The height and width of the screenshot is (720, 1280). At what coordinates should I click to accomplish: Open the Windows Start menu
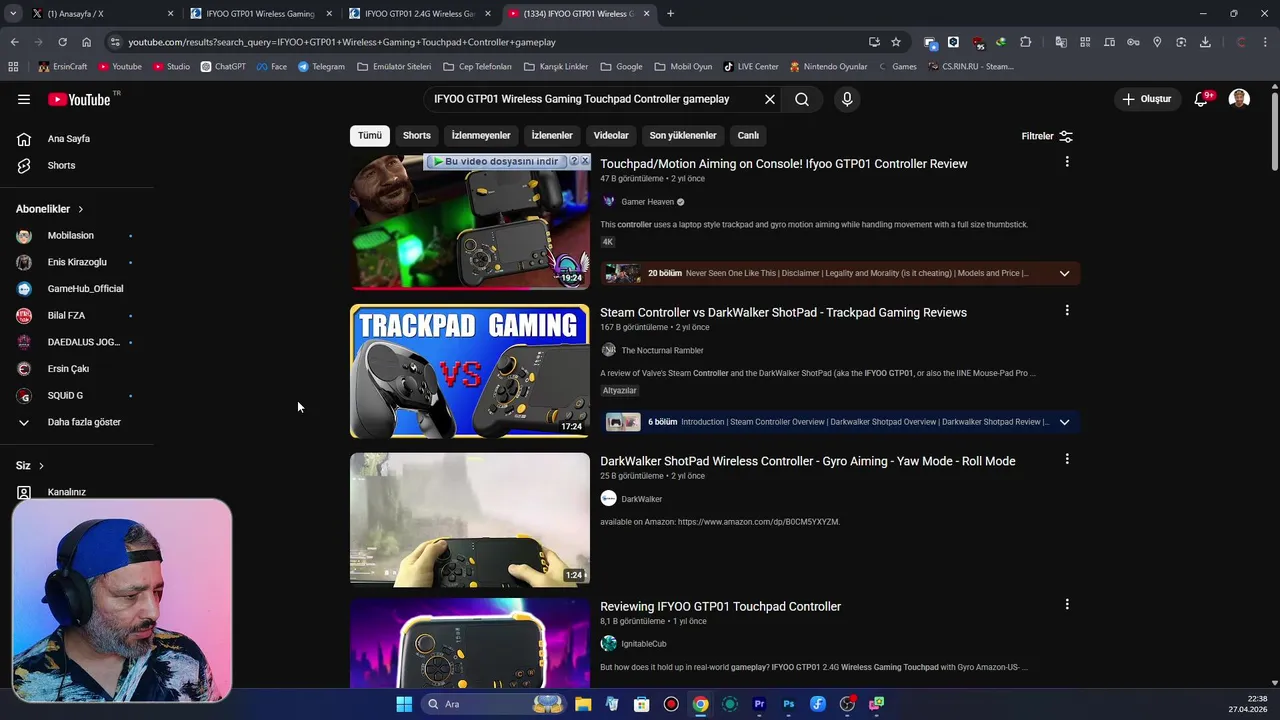(404, 704)
